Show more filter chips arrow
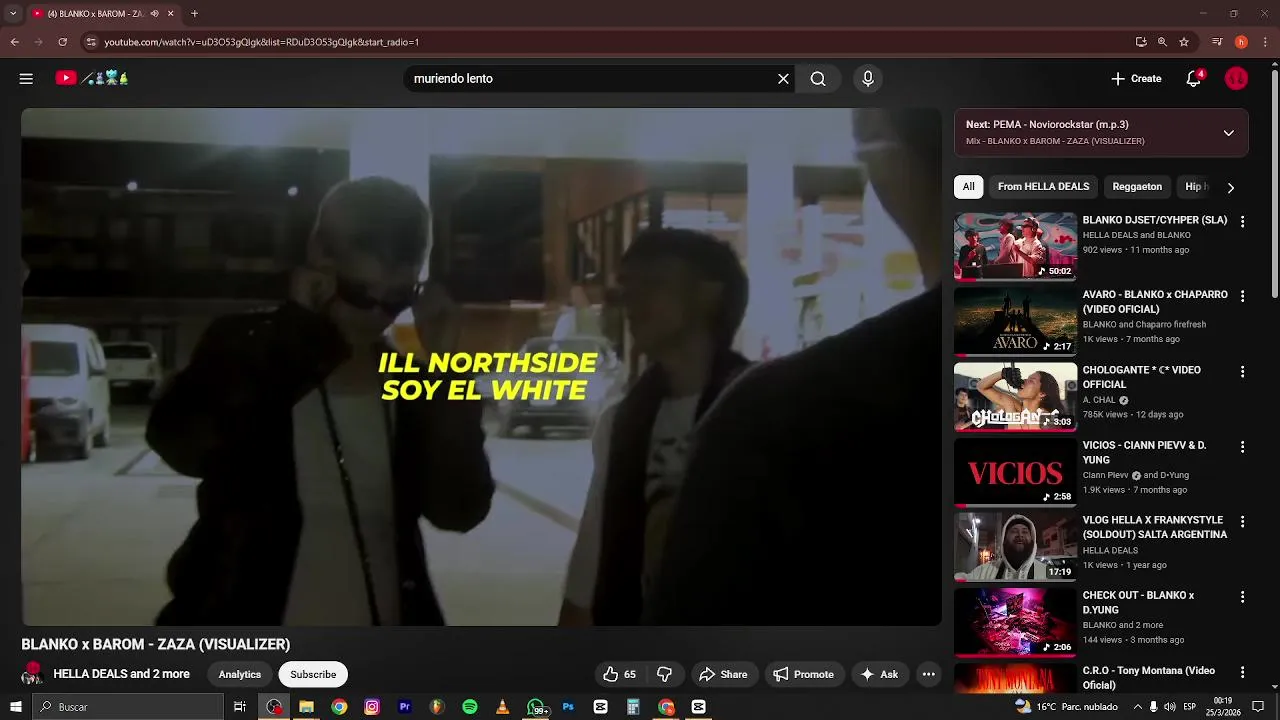The image size is (1280, 720). 1231,187
